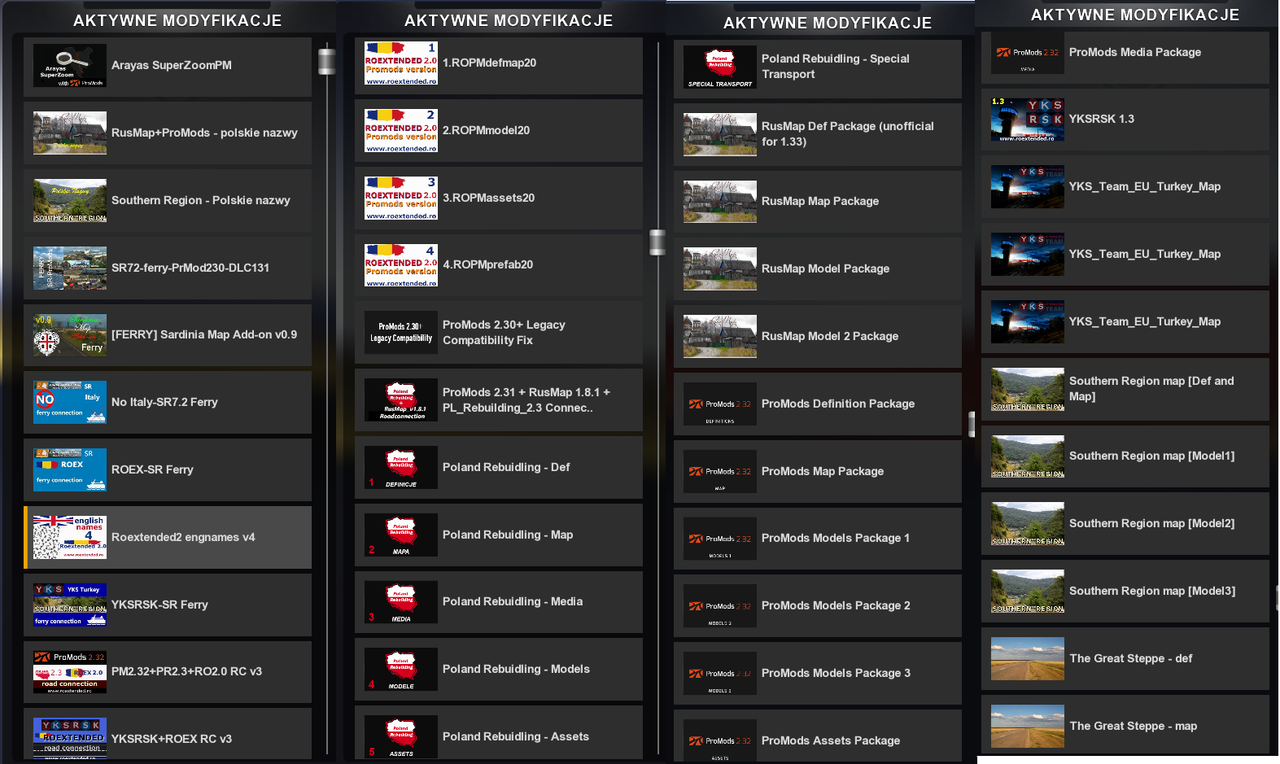Choose 'The Great Steppe - def' entry text

point(1130,659)
